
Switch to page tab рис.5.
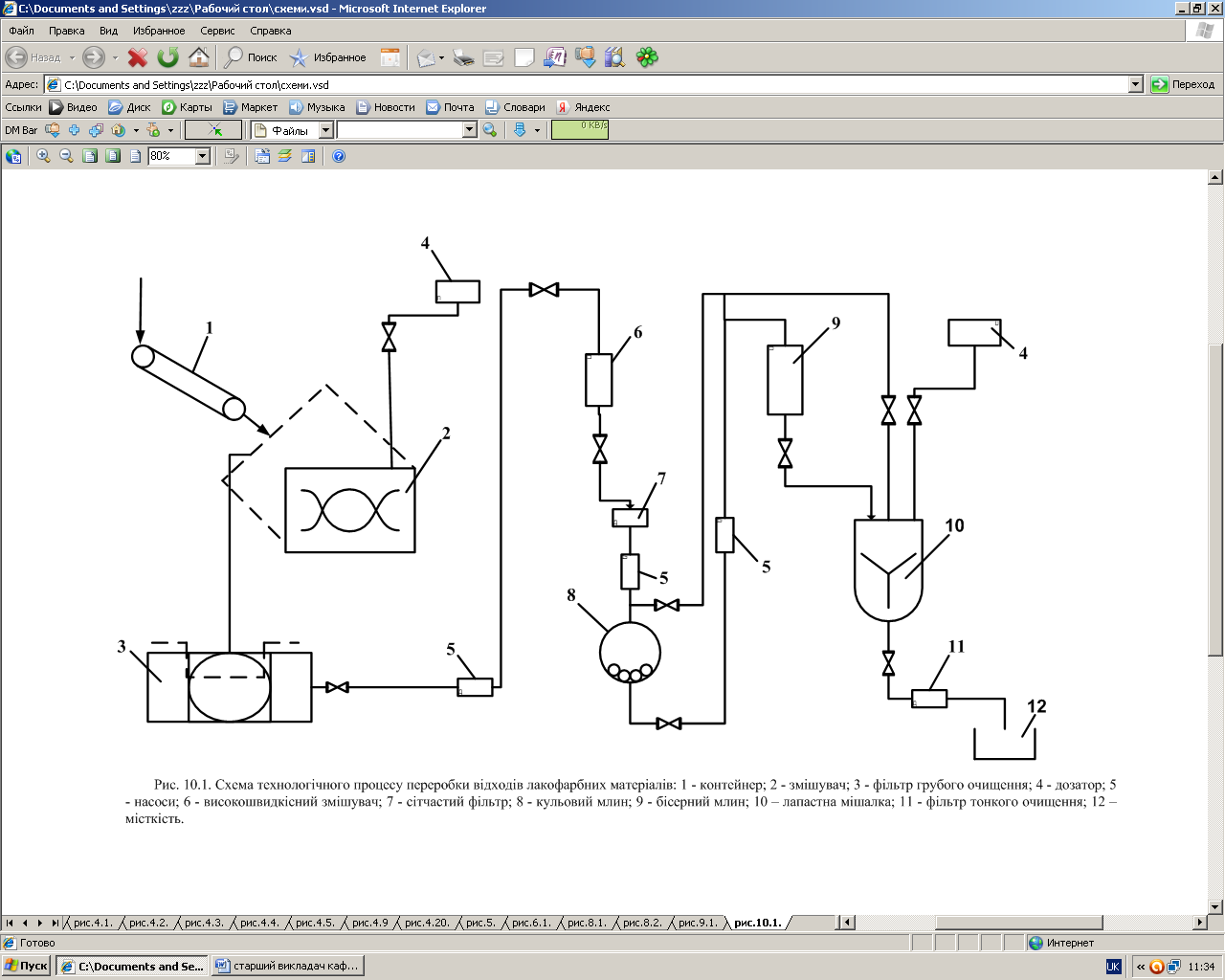pyautogui.click(x=480, y=923)
